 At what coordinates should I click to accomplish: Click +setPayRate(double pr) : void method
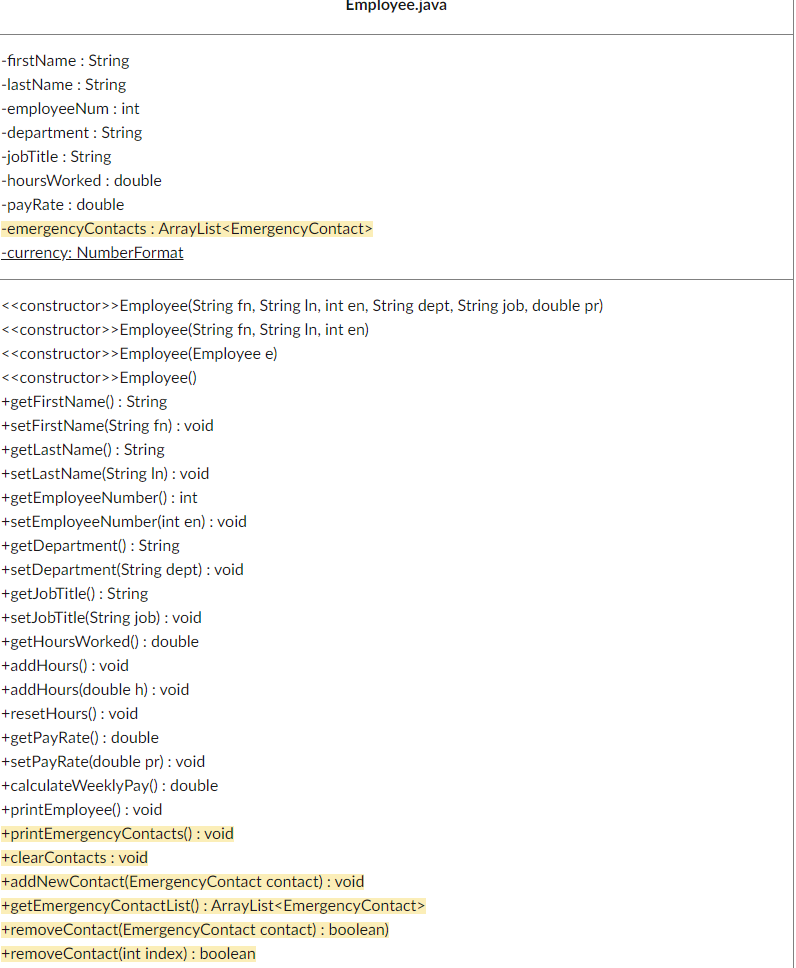pyautogui.click(x=103, y=763)
